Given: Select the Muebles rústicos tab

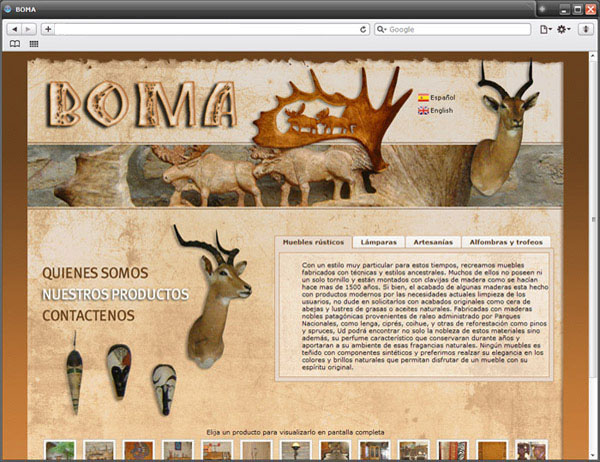Looking at the screenshot, I should [x=313, y=242].
